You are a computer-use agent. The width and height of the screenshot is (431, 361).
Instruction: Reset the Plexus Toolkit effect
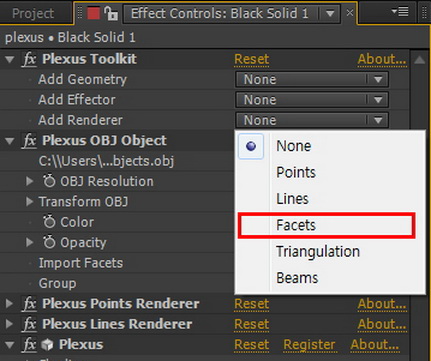click(252, 59)
